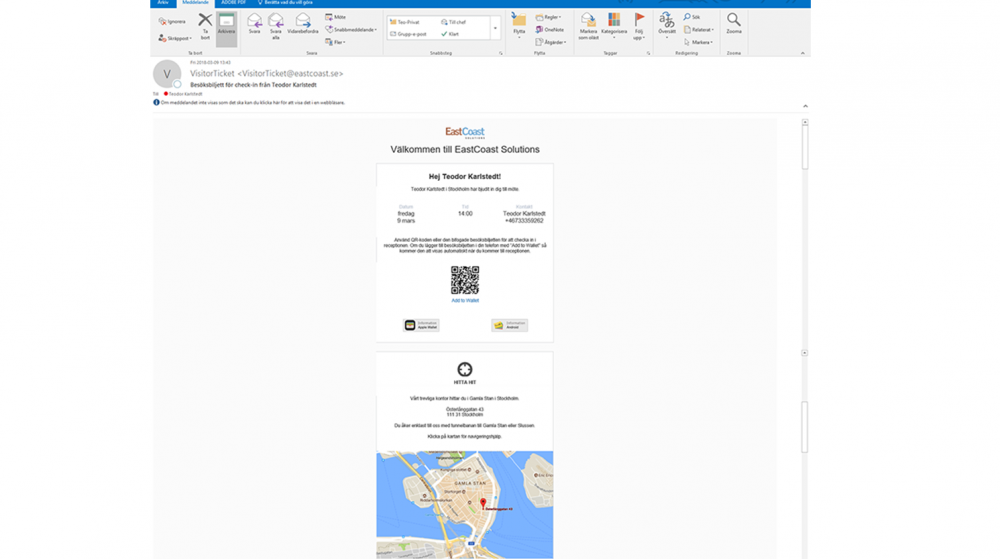Click the Översätt translate icon
Viewport: 1000px width, 559px height.
tap(666, 25)
